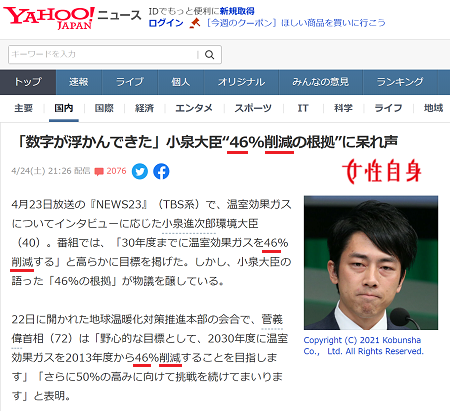Click the article headline text

coord(208,142)
